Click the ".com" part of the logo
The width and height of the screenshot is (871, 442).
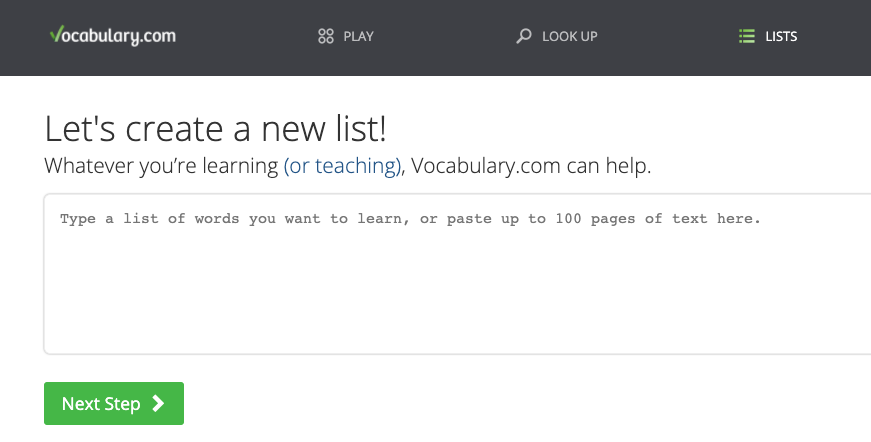point(157,37)
